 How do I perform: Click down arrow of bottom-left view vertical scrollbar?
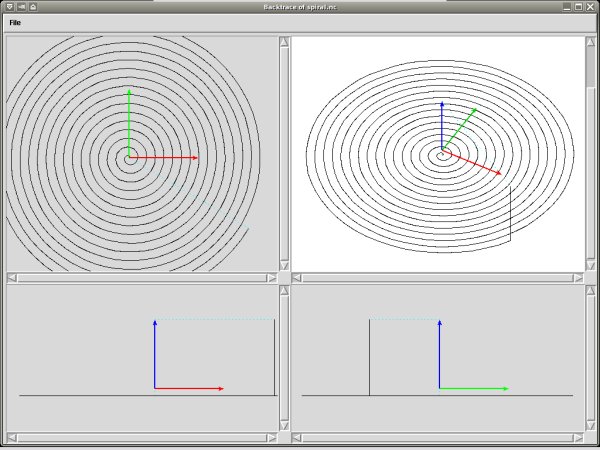coord(284,425)
